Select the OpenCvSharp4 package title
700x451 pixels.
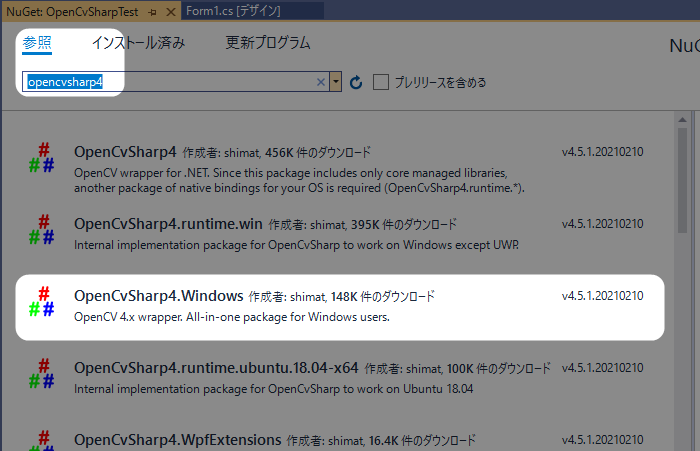point(125,152)
